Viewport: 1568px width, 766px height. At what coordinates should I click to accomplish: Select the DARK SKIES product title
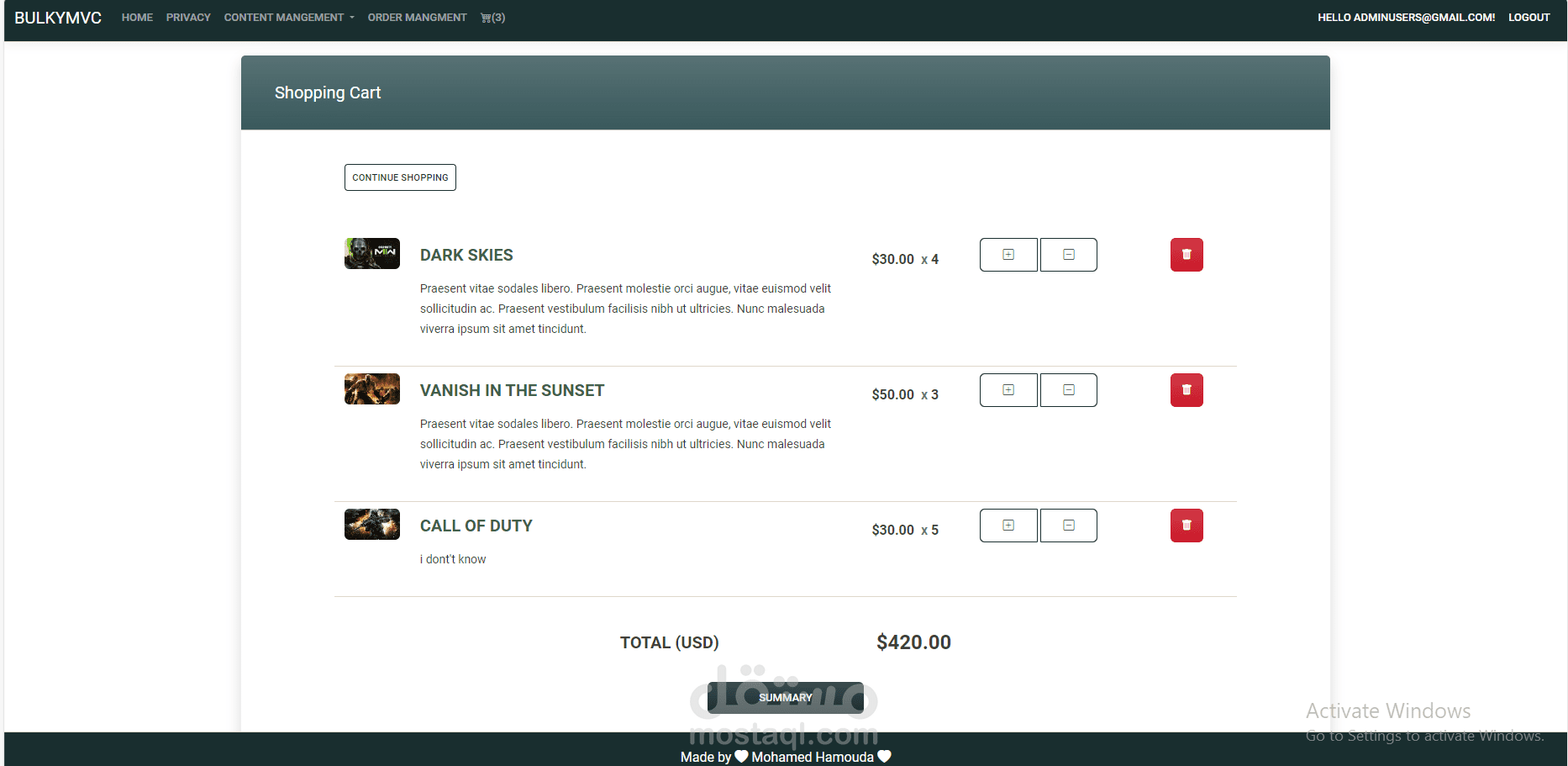coord(466,256)
